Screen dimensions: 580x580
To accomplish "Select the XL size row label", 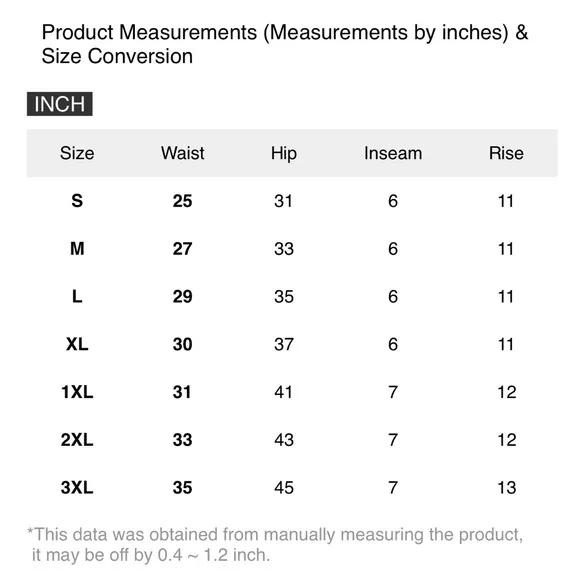I will (x=77, y=344).
